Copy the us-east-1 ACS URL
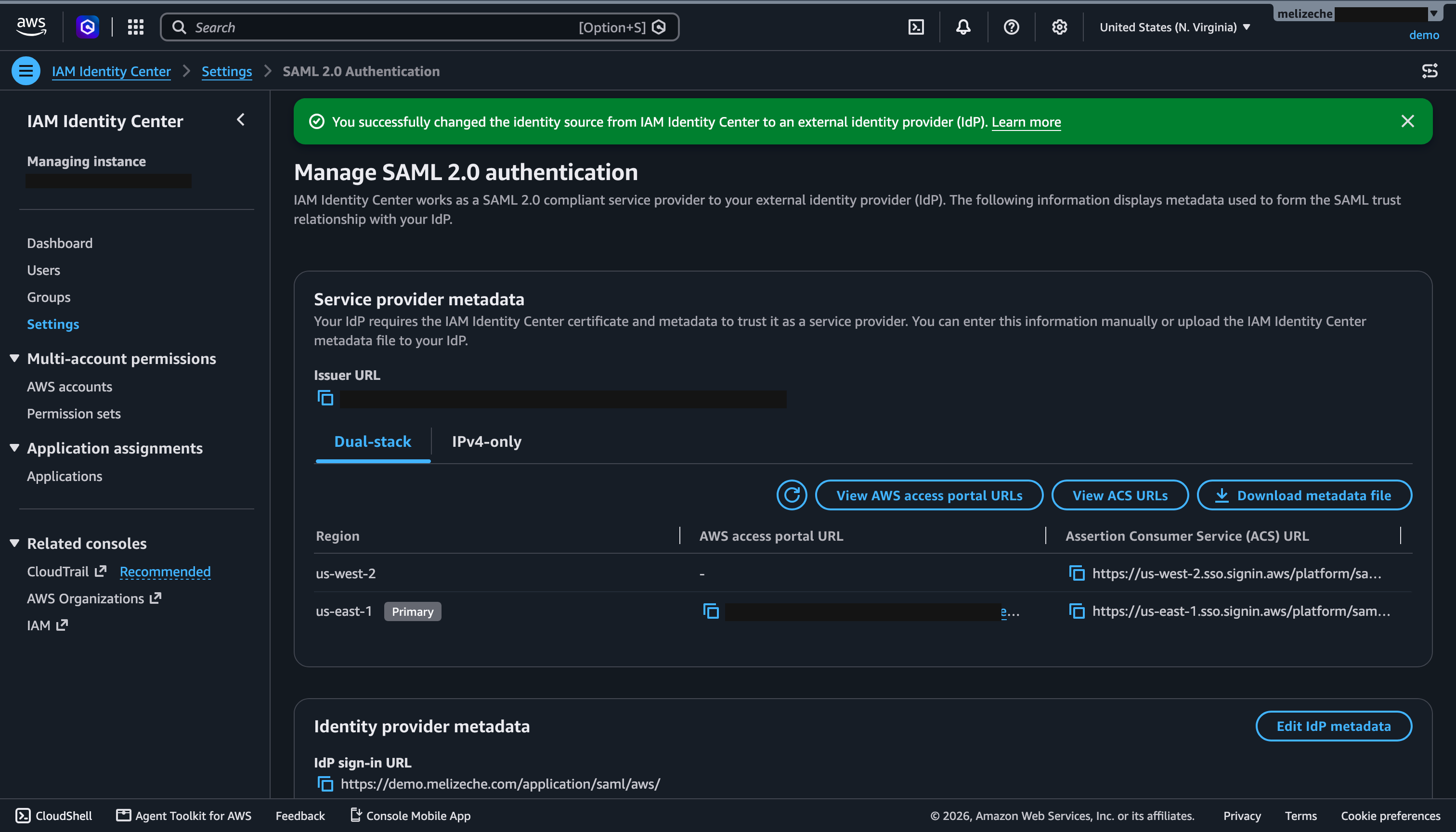 [1077, 611]
